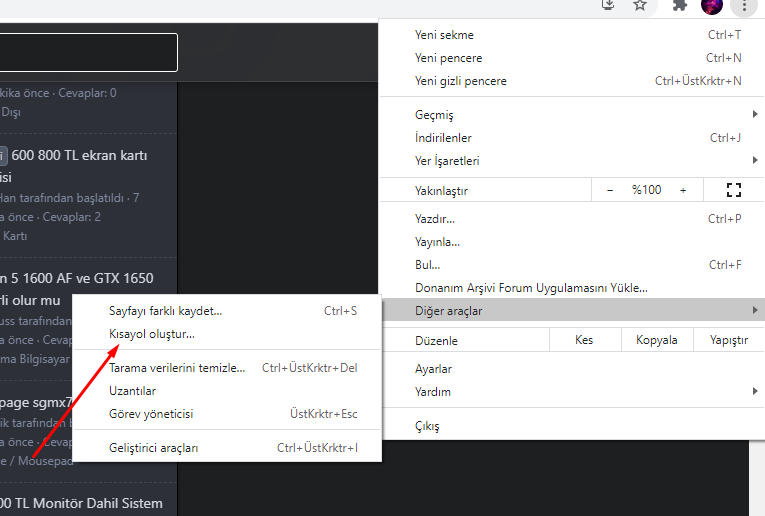Image resolution: width=765 pixels, height=516 pixels.
Task: Open İndirilenler
Action: (572, 138)
